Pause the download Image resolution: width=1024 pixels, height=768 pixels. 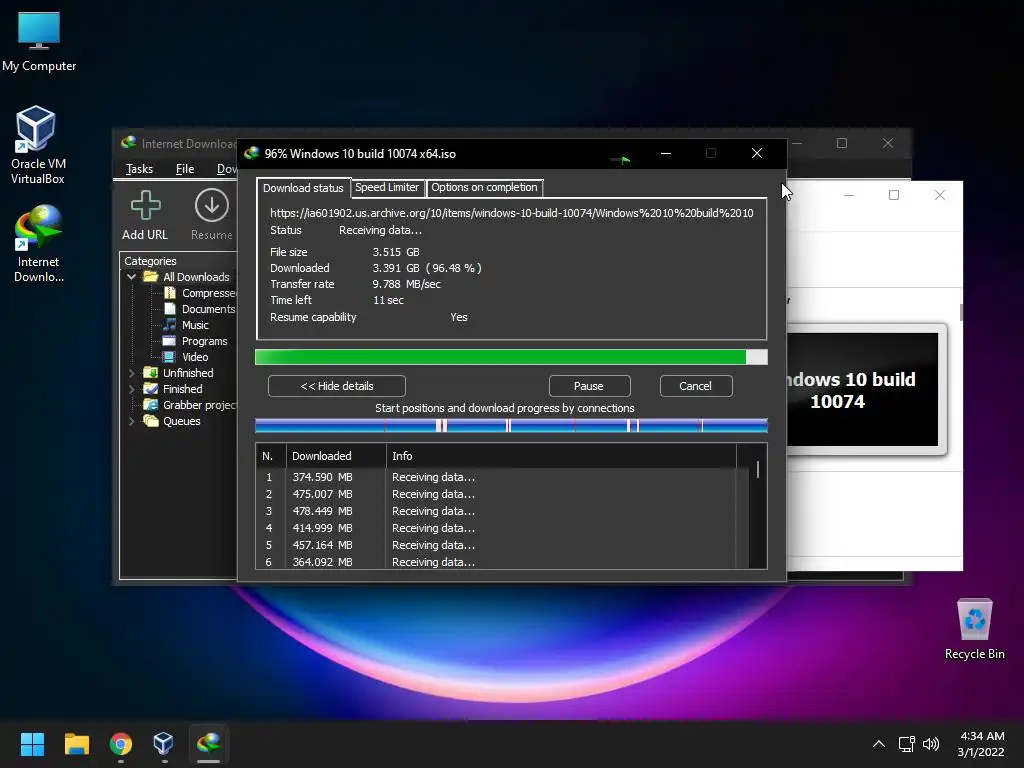click(x=589, y=386)
